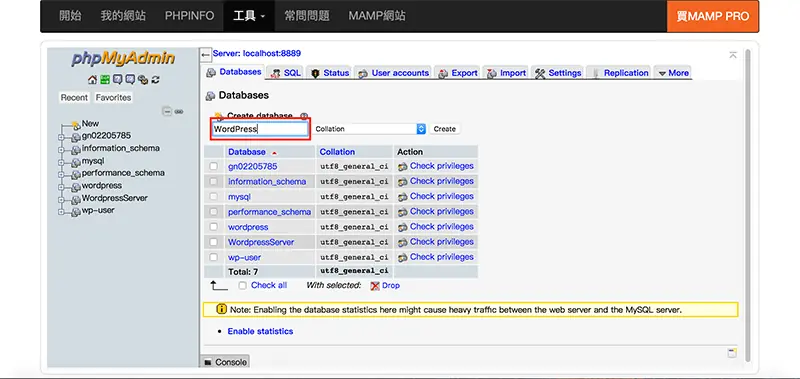
Task: Click Check privileges icon for gn02205785
Action: click(x=403, y=166)
